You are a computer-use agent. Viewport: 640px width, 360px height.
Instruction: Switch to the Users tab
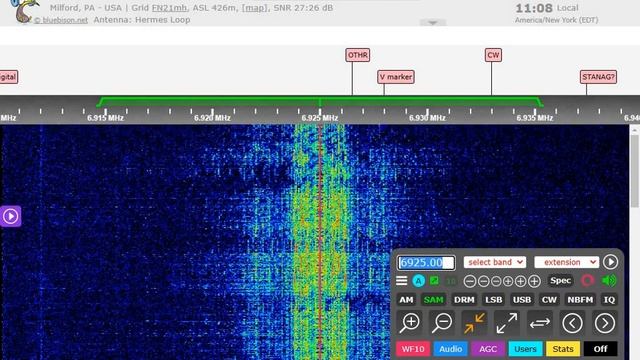[525, 349]
